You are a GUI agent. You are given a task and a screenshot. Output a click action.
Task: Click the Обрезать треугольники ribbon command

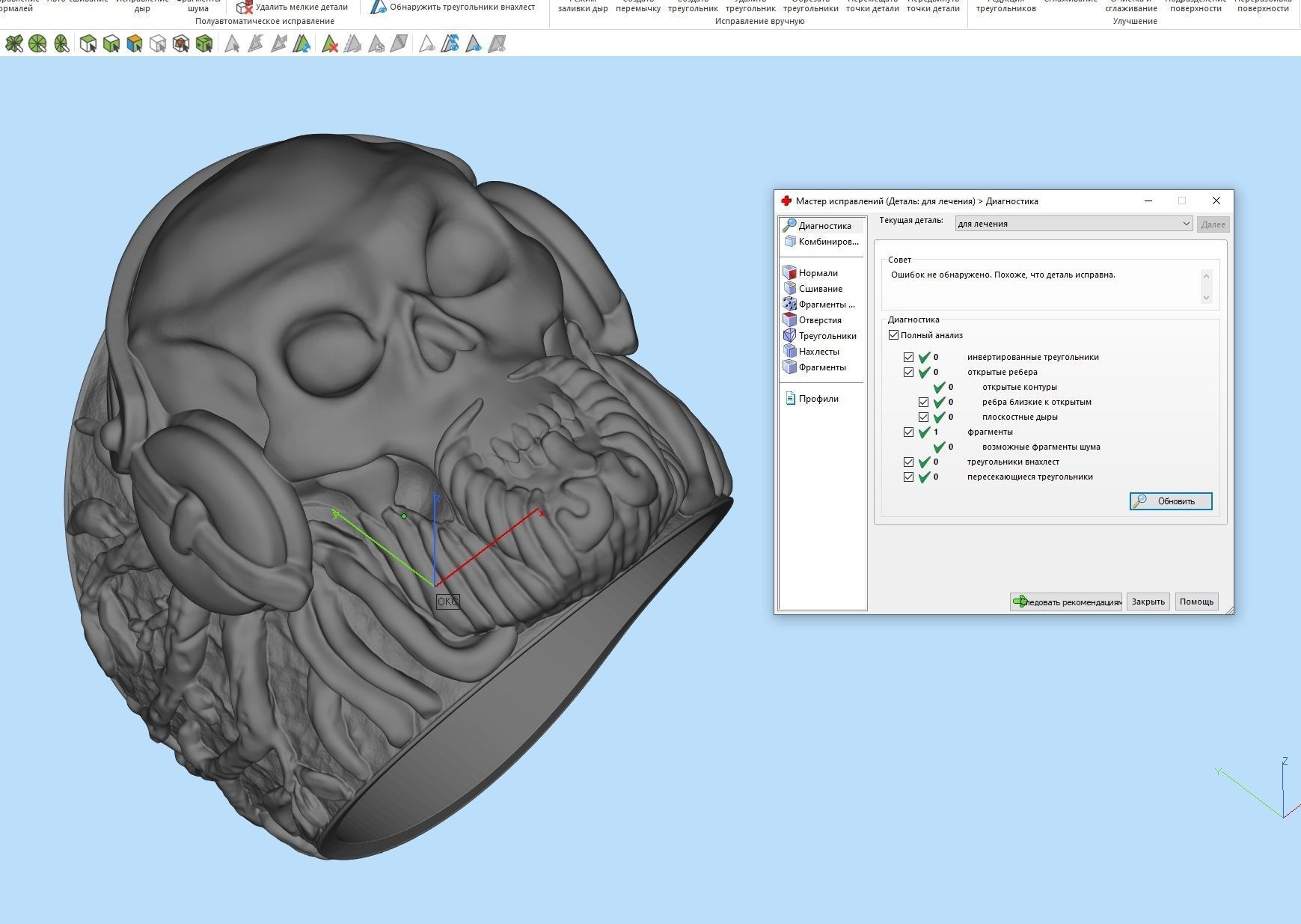(810, 6)
